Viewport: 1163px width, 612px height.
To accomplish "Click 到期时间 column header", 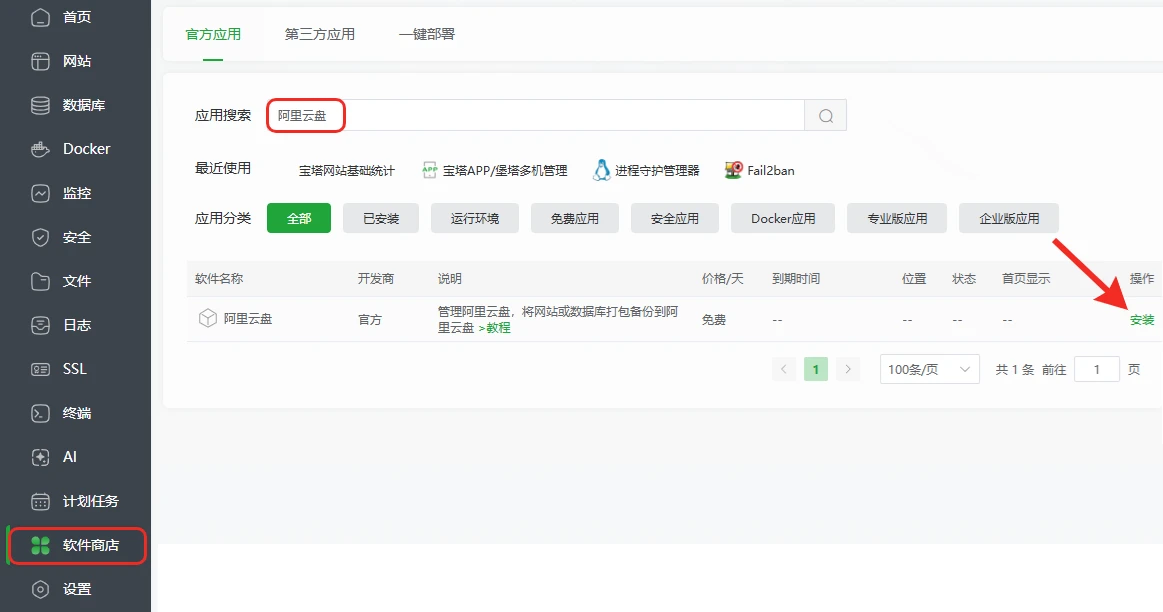I will click(x=796, y=279).
